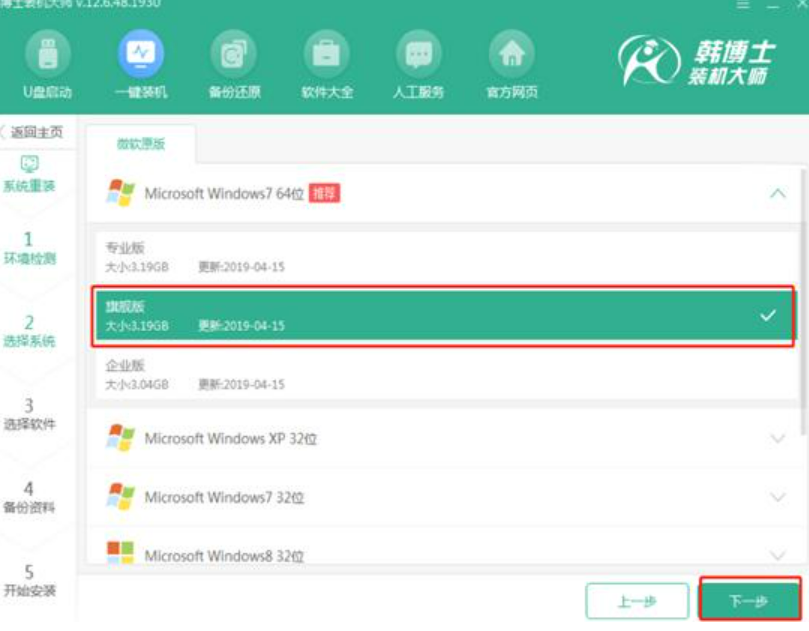
Task: Open the U盘启动 icon
Action: point(47,54)
